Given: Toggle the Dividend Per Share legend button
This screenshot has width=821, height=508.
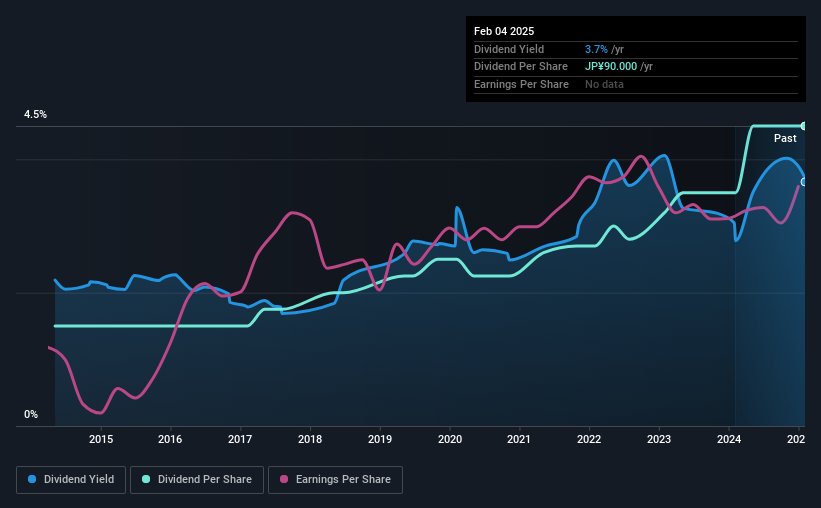Looking at the screenshot, I should [197, 480].
